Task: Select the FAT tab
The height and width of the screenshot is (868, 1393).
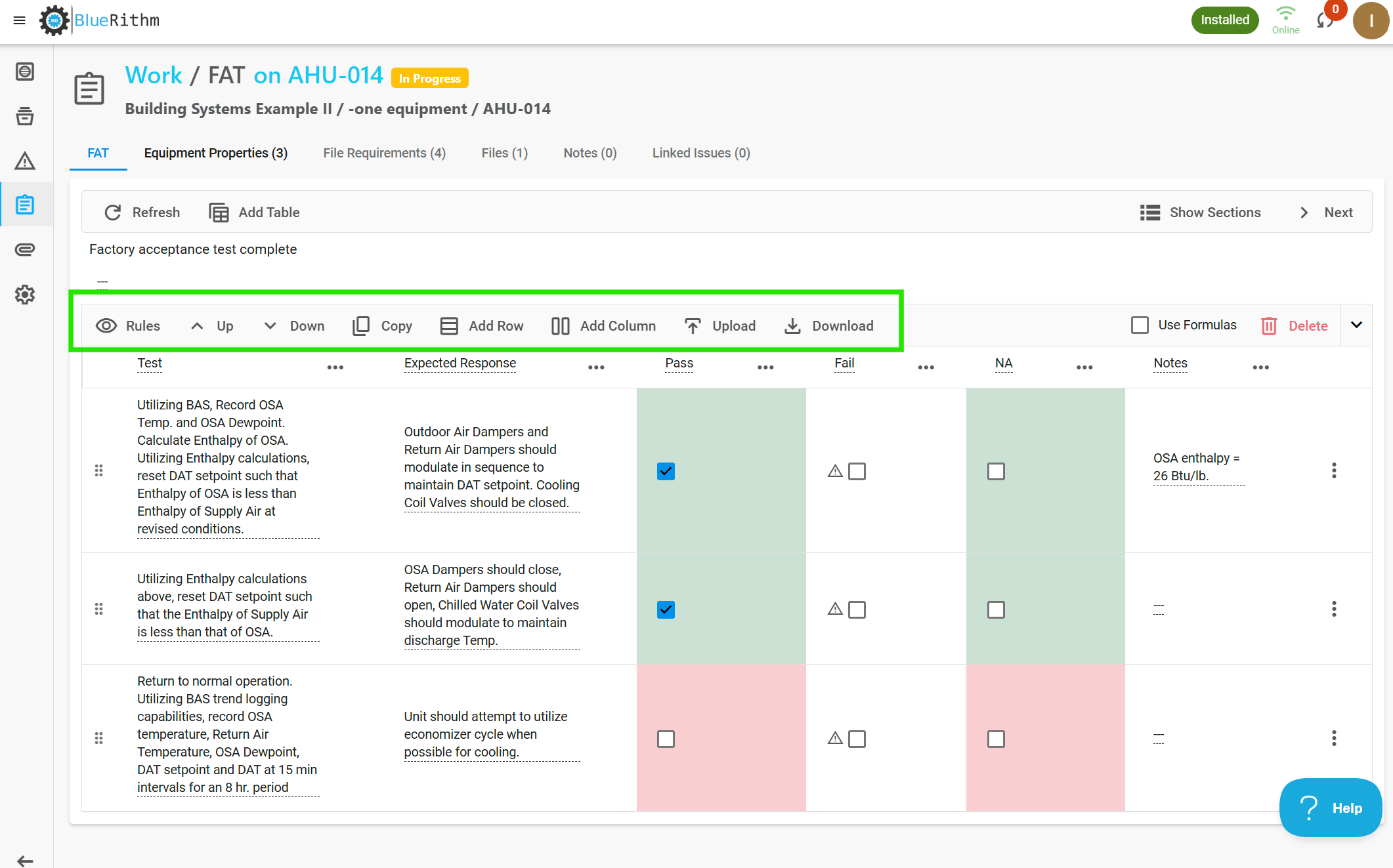Action: click(x=98, y=153)
